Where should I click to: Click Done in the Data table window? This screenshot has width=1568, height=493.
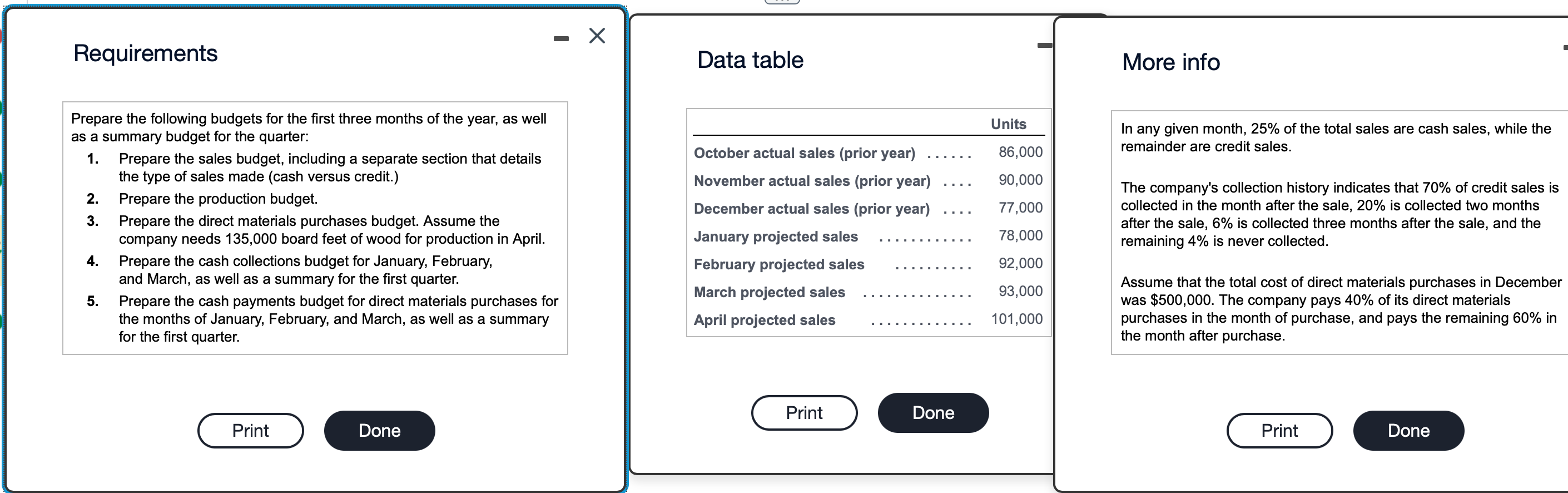coord(932,412)
